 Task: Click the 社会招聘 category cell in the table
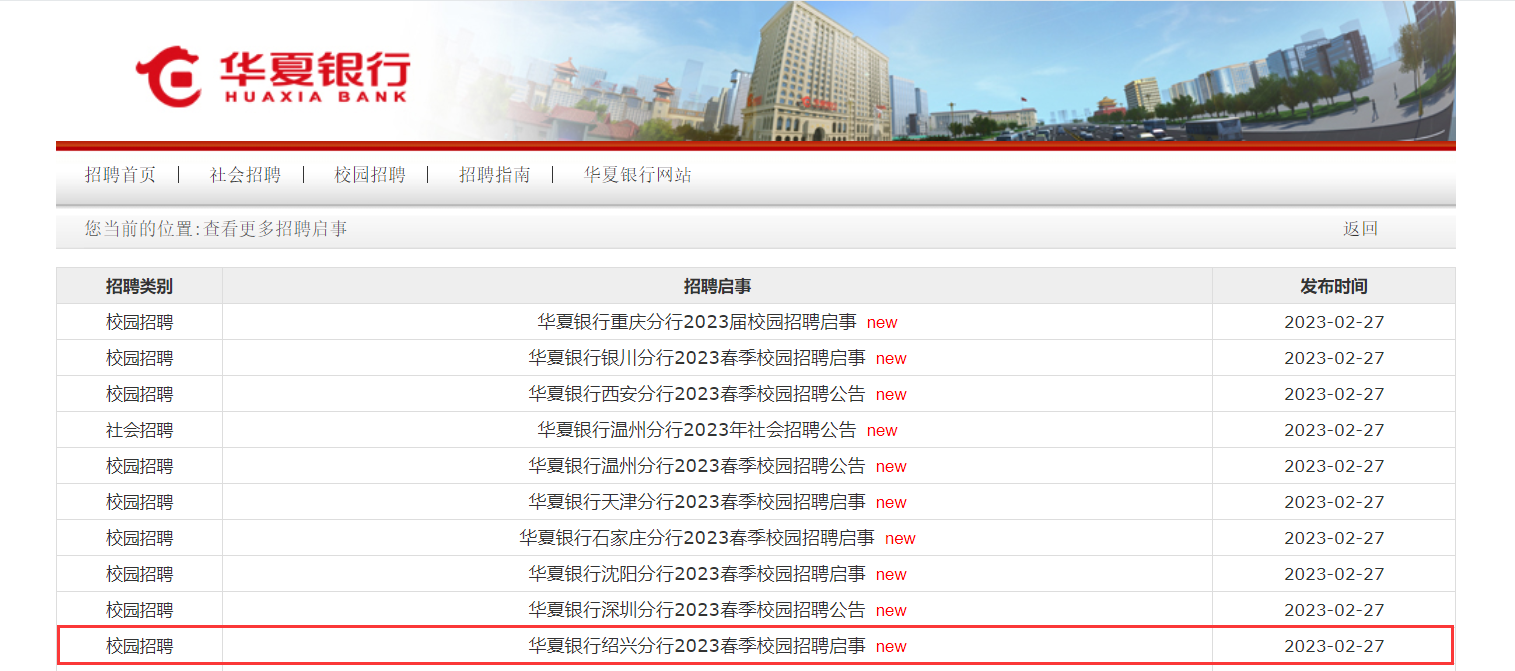[x=139, y=430]
